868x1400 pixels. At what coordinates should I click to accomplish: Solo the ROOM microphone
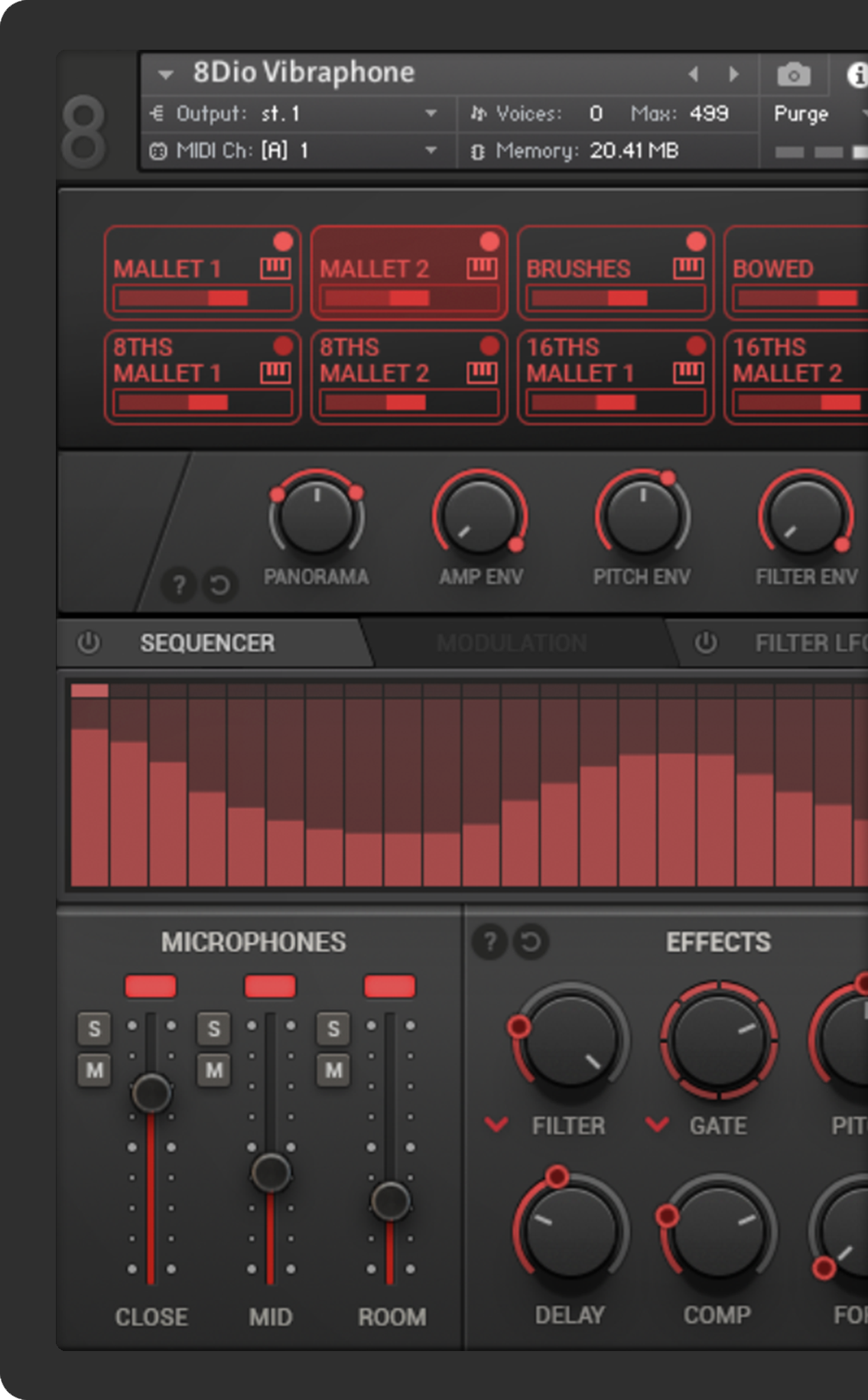point(333,1029)
